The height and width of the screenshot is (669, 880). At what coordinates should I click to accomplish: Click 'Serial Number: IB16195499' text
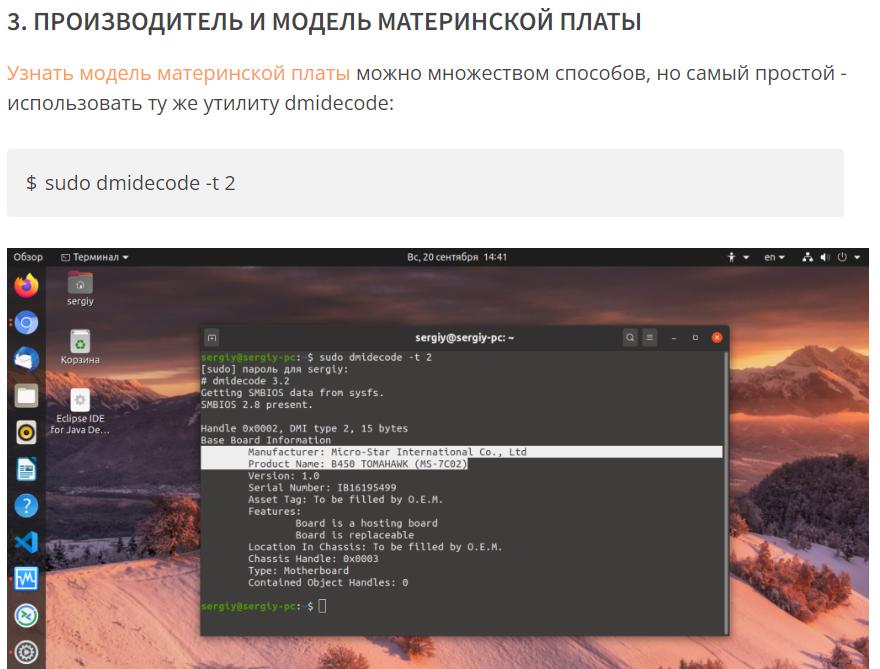tap(322, 488)
